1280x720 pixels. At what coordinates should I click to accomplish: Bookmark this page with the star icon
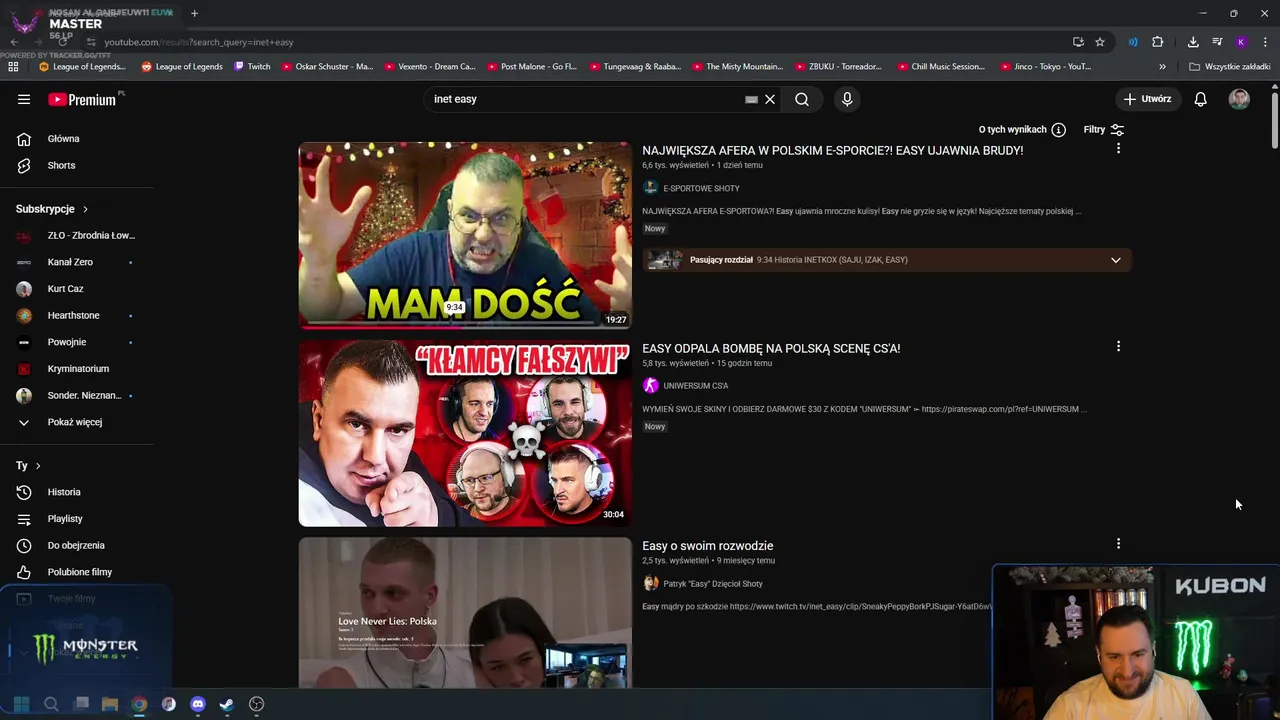(1100, 42)
